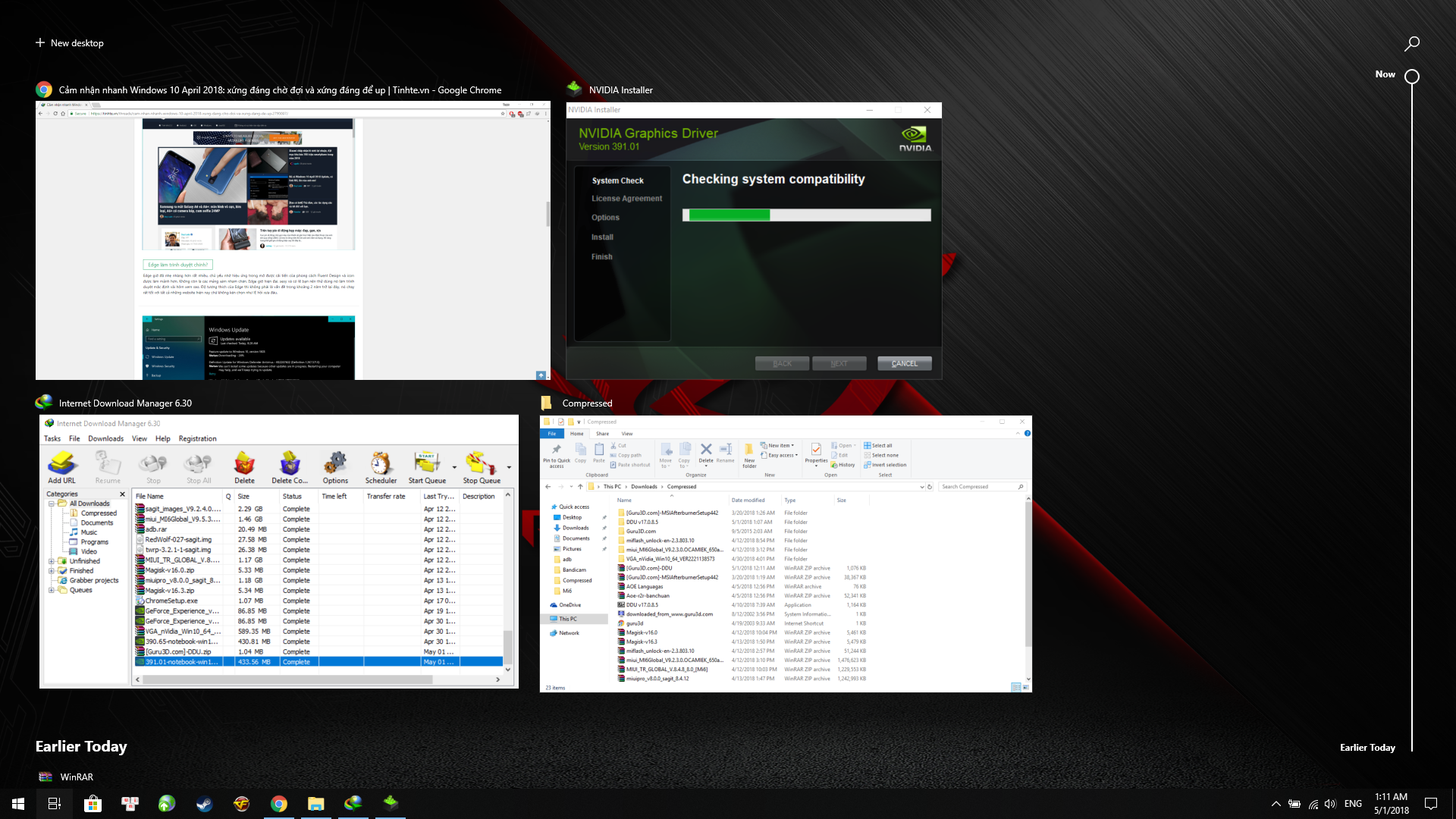The image size is (1456, 819).
Task: Click the New desktop button
Action: point(69,43)
